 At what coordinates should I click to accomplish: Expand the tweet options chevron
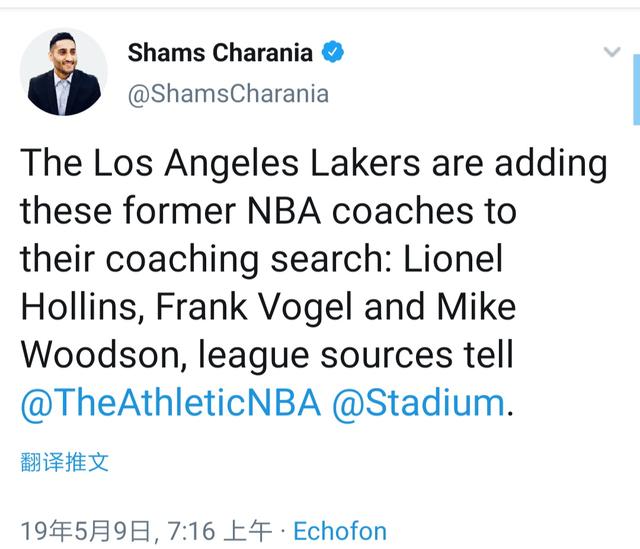(612, 51)
